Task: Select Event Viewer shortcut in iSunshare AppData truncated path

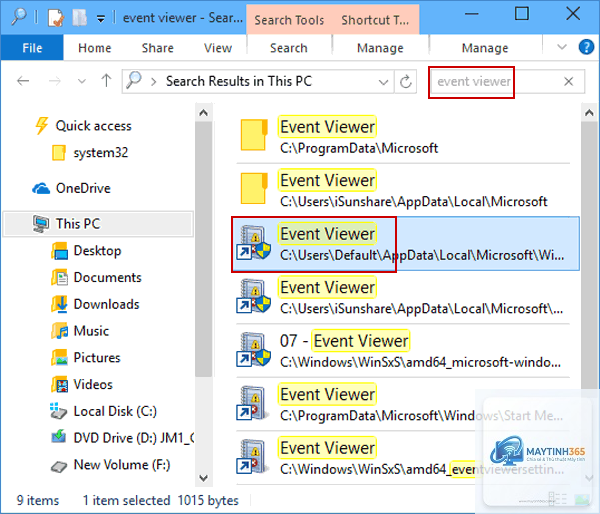Action: tap(403, 297)
